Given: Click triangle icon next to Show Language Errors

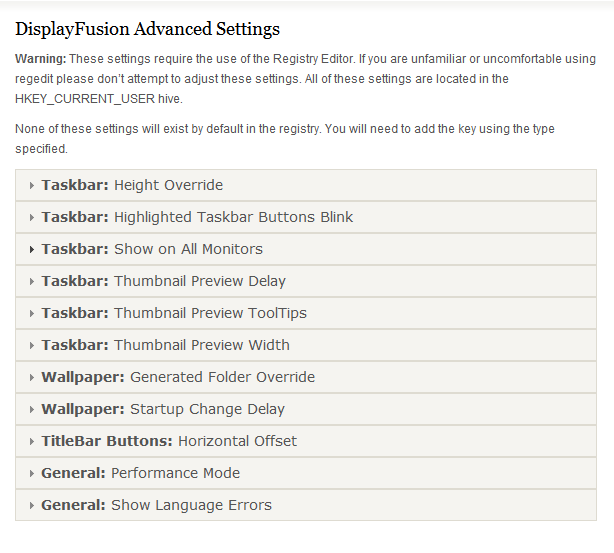Looking at the screenshot, I should [32, 505].
